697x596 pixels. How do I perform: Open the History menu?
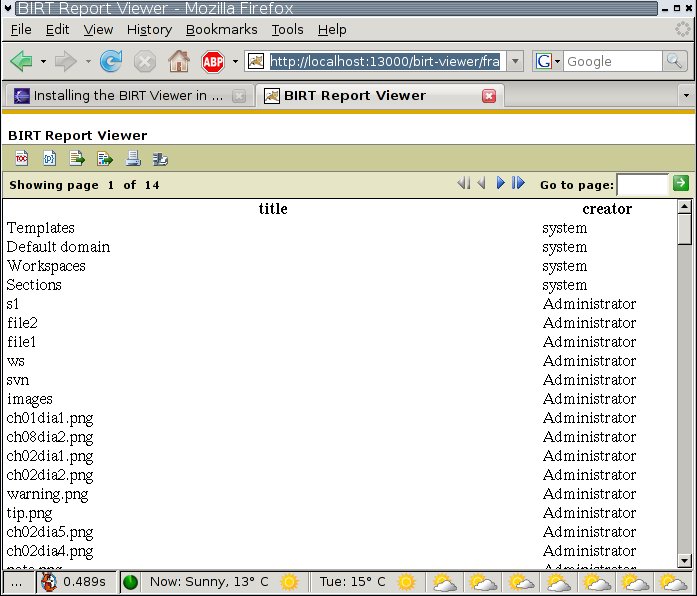(149, 29)
